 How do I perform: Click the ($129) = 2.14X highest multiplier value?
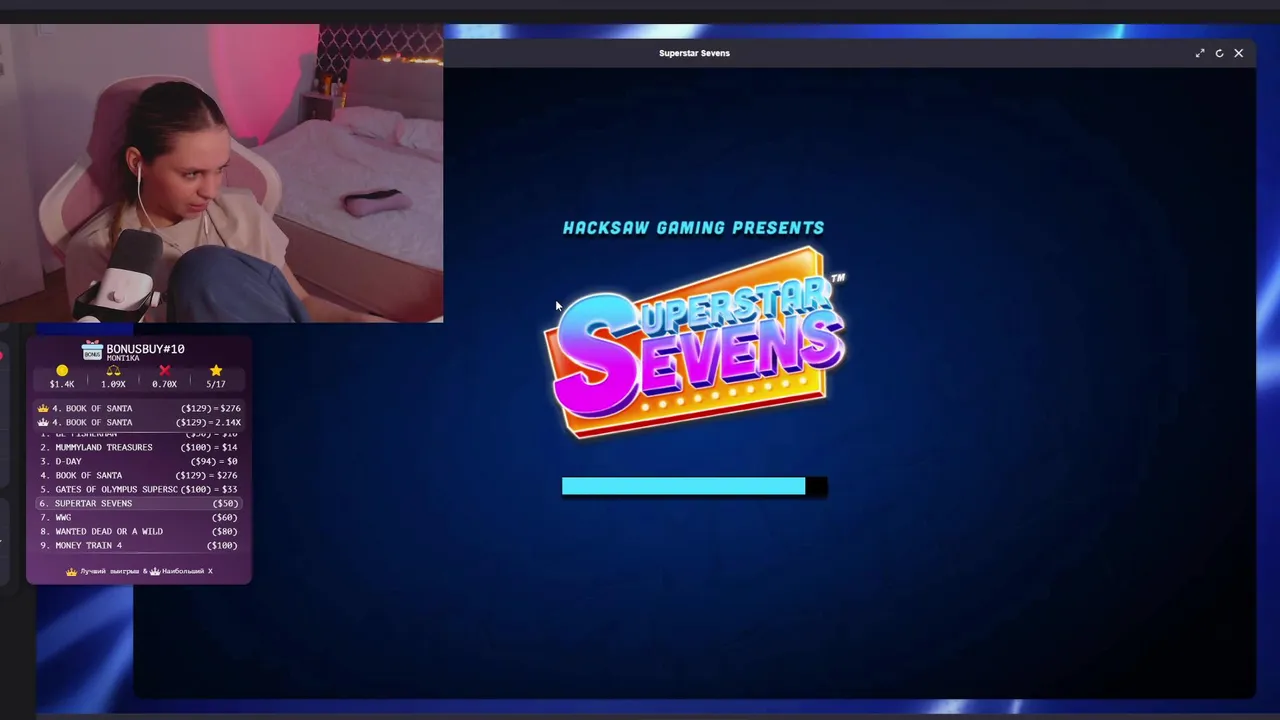point(208,422)
